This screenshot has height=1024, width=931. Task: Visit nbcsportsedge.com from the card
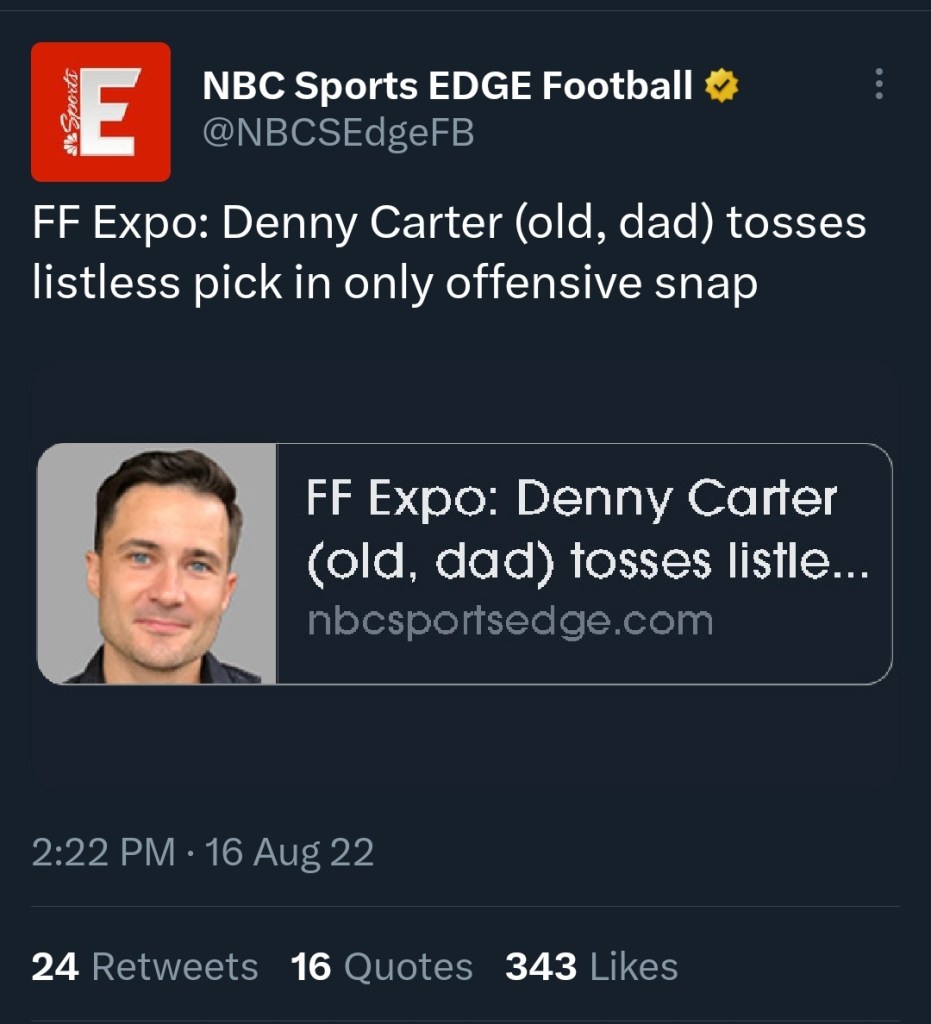[x=510, y=622]
